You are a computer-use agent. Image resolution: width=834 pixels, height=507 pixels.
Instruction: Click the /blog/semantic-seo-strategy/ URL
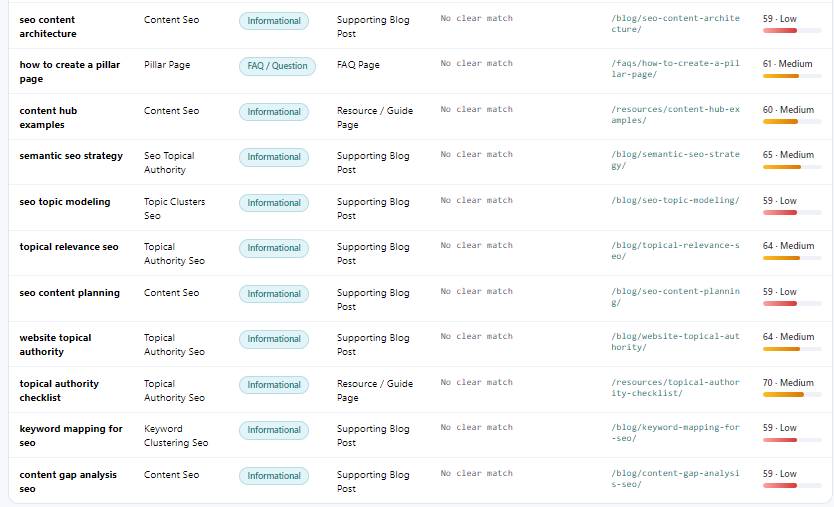675,160
